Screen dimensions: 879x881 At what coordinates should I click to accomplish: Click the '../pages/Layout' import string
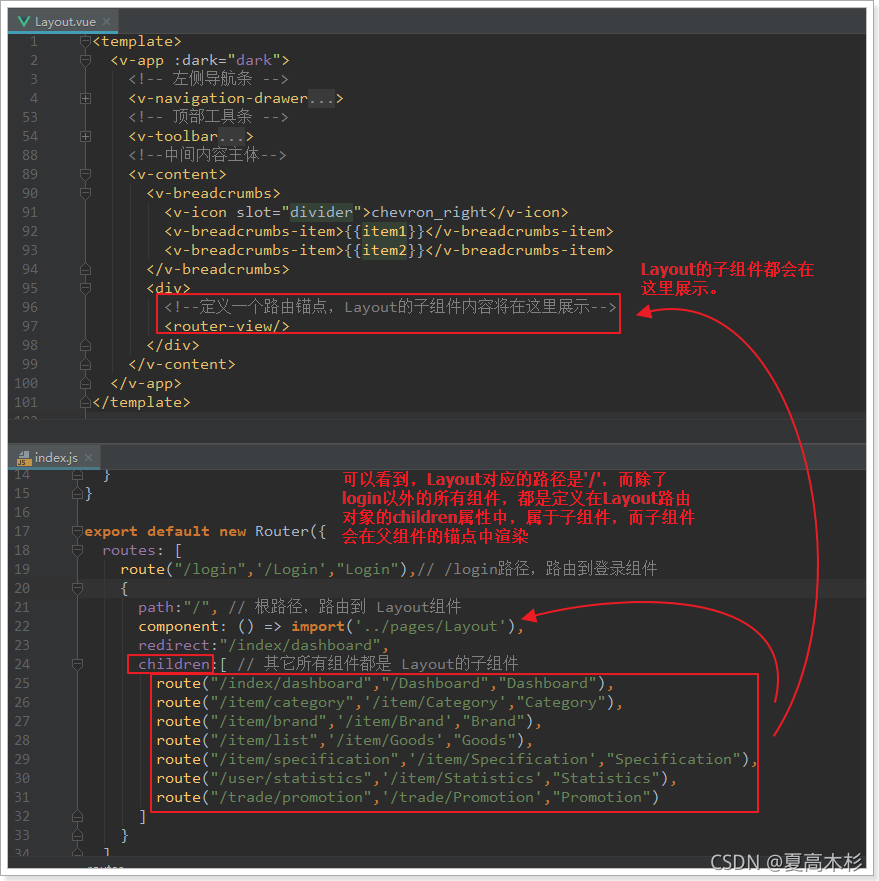point(431,626)
